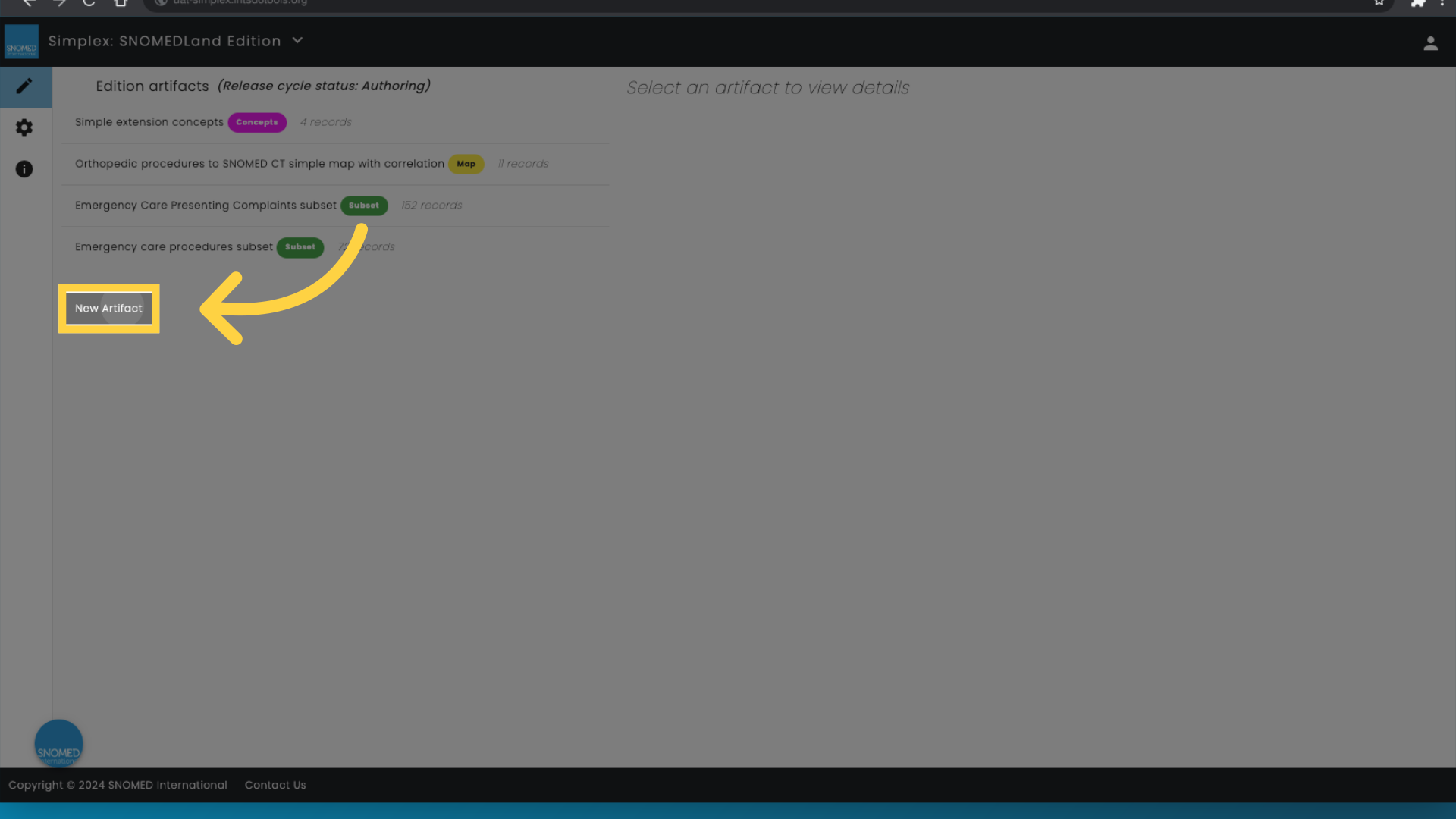Image resolution: width=1456 pixels, height=819 pixels.
Task: Expand the SNOMEDLand Edition dropdown chevron
Action: click(x=297, y=40)
